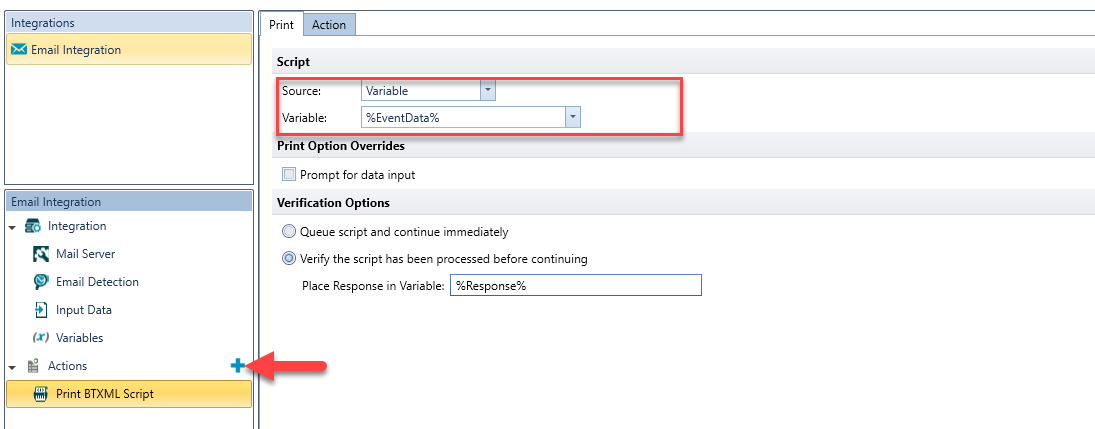Screen dimensions: 1095x429
Task: Click the Integration node icon
Action: [33, 226]
